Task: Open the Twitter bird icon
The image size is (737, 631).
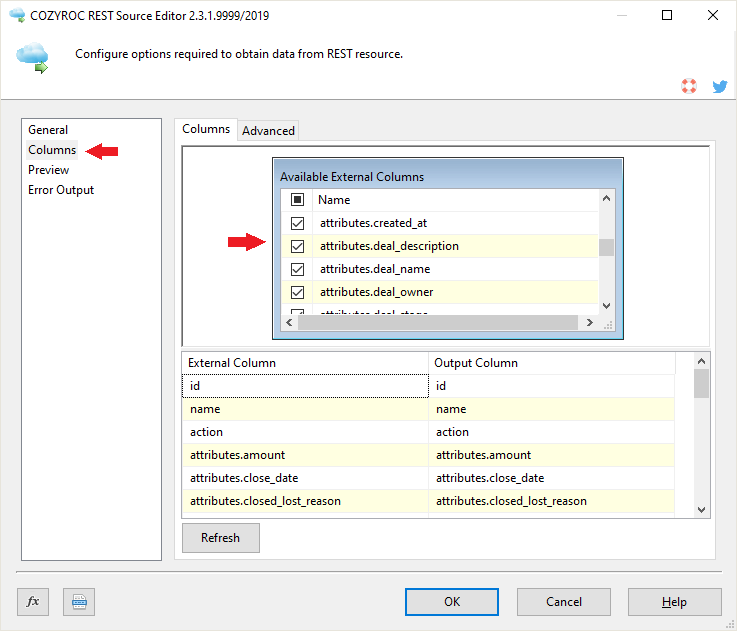Action: point(720,86)
